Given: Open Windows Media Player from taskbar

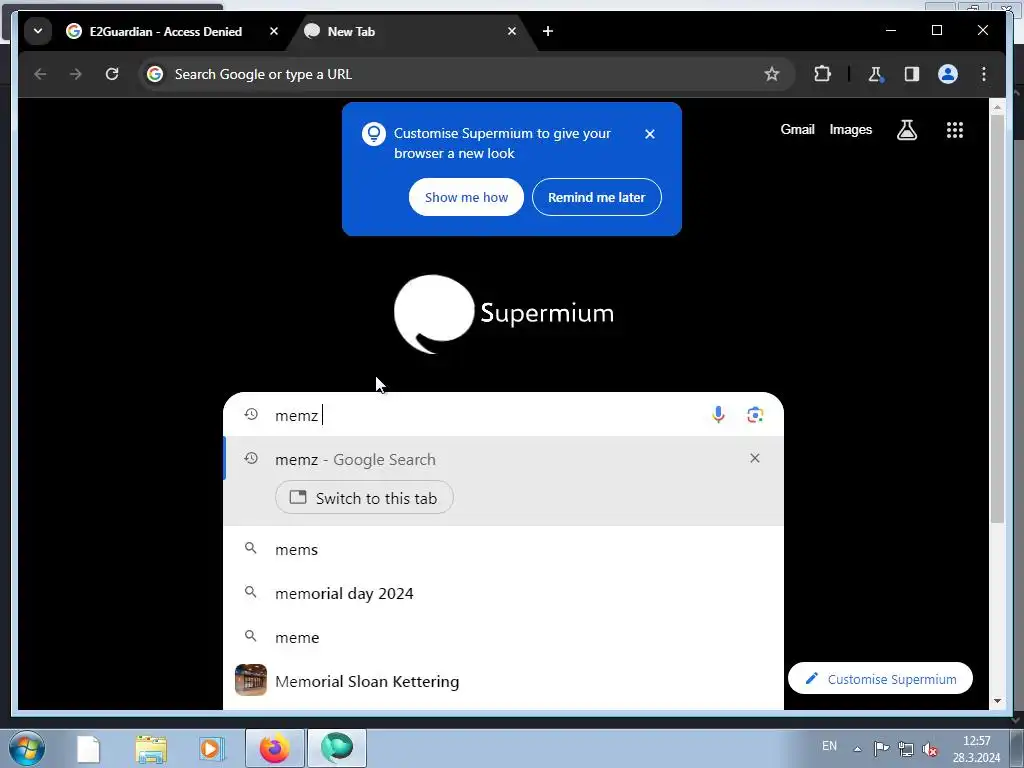Looking at the screenshot, I should 211,748.
